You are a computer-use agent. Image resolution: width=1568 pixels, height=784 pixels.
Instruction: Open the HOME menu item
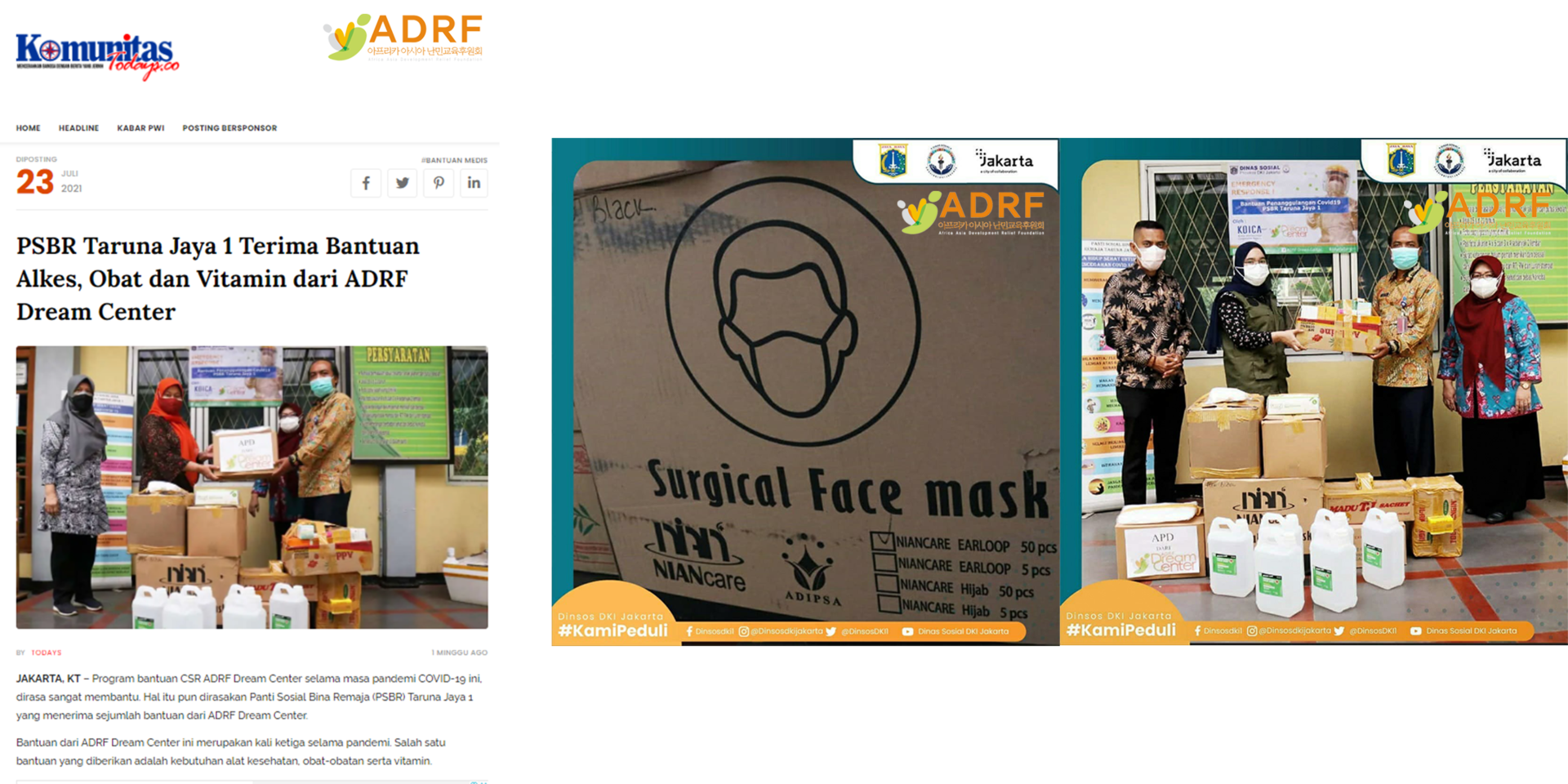pos(29,128)
